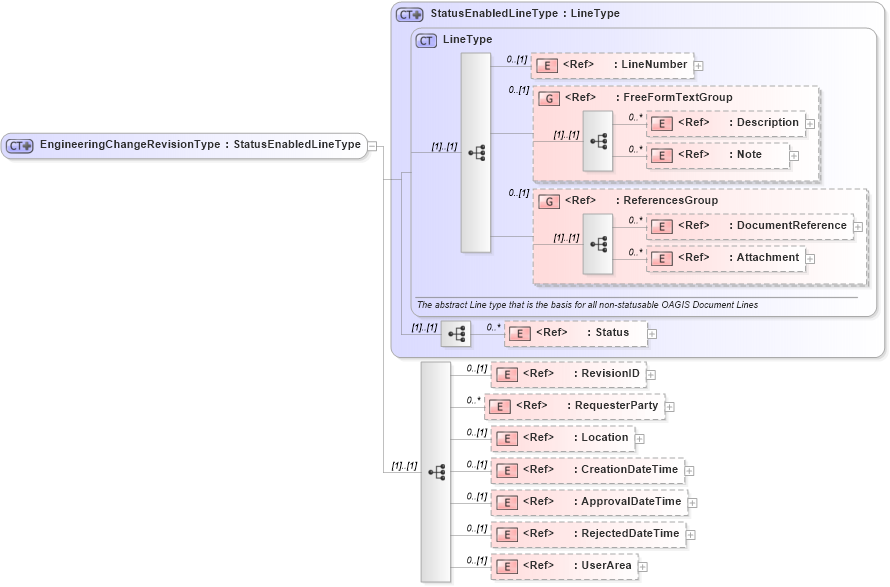This screenshot has width=890, height=587.
Task: Select the sequence icon before the RevisionID branch
Action: coord(437,468)
